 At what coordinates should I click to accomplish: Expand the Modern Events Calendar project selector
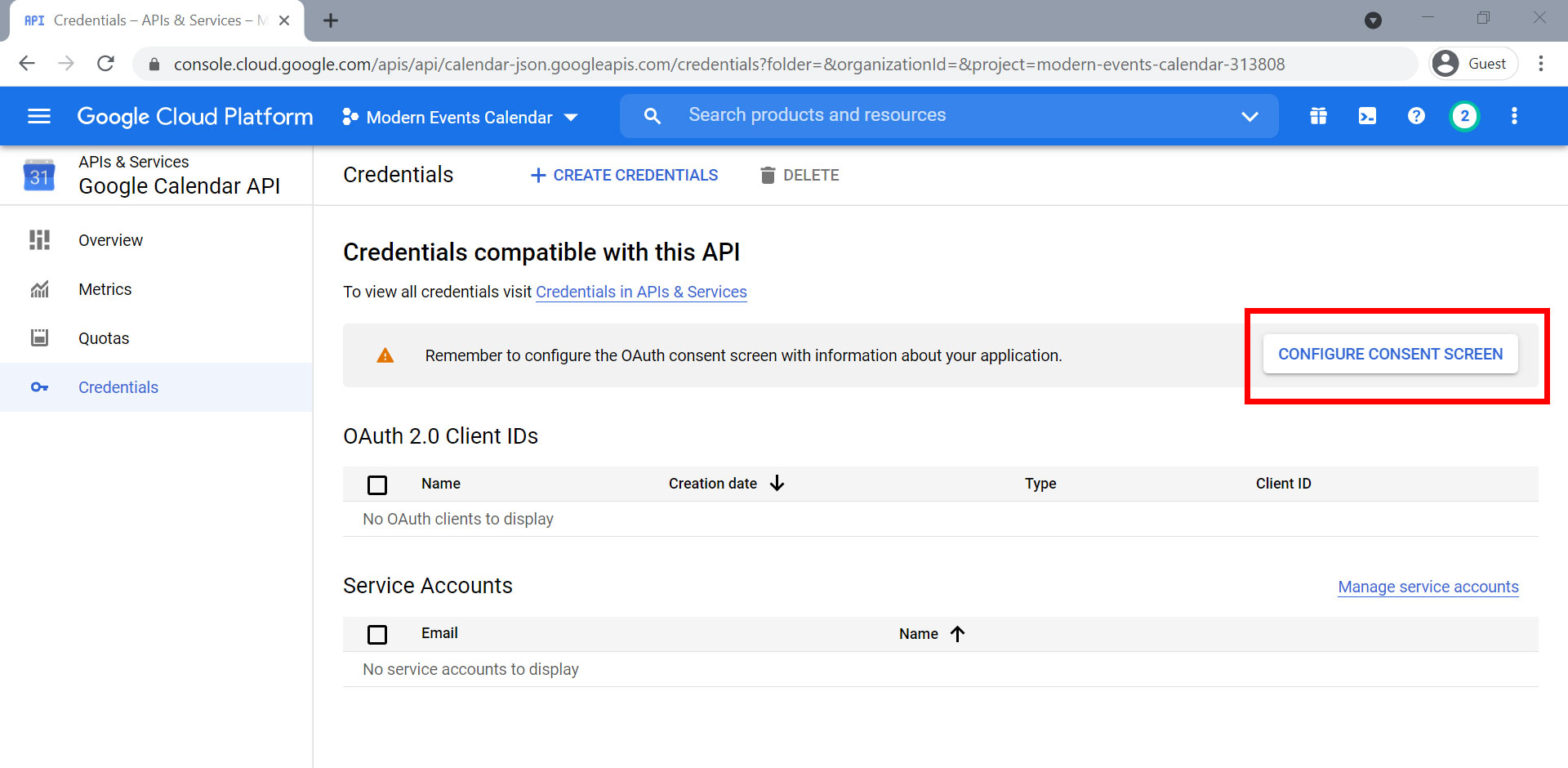460,117
